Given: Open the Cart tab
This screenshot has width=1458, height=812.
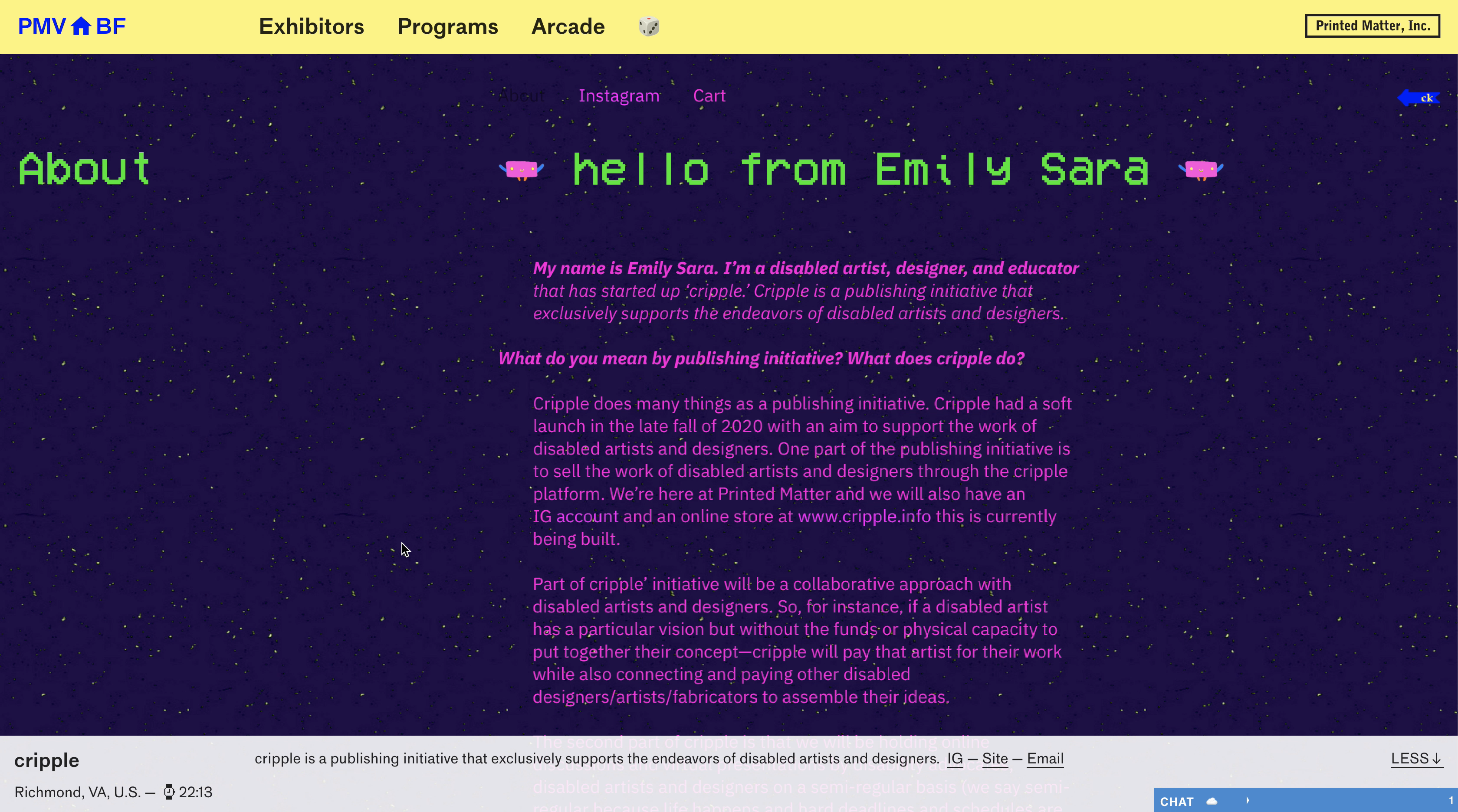Looking at the screenshot, I should 709,95.
